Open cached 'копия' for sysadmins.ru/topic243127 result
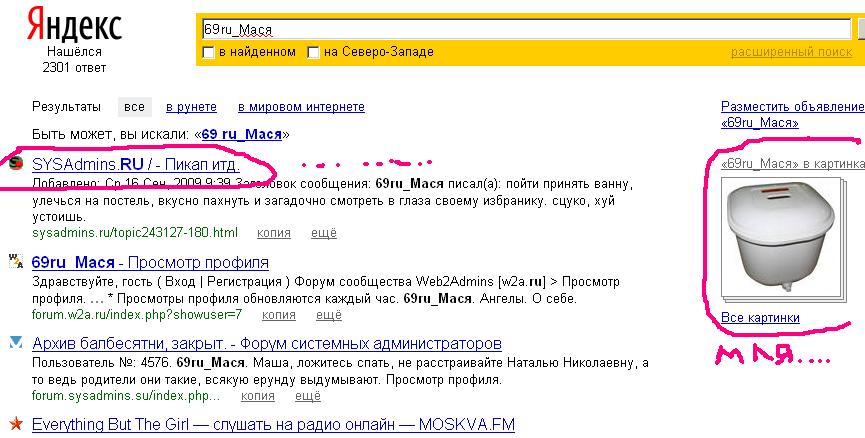 tap(274, 233)
